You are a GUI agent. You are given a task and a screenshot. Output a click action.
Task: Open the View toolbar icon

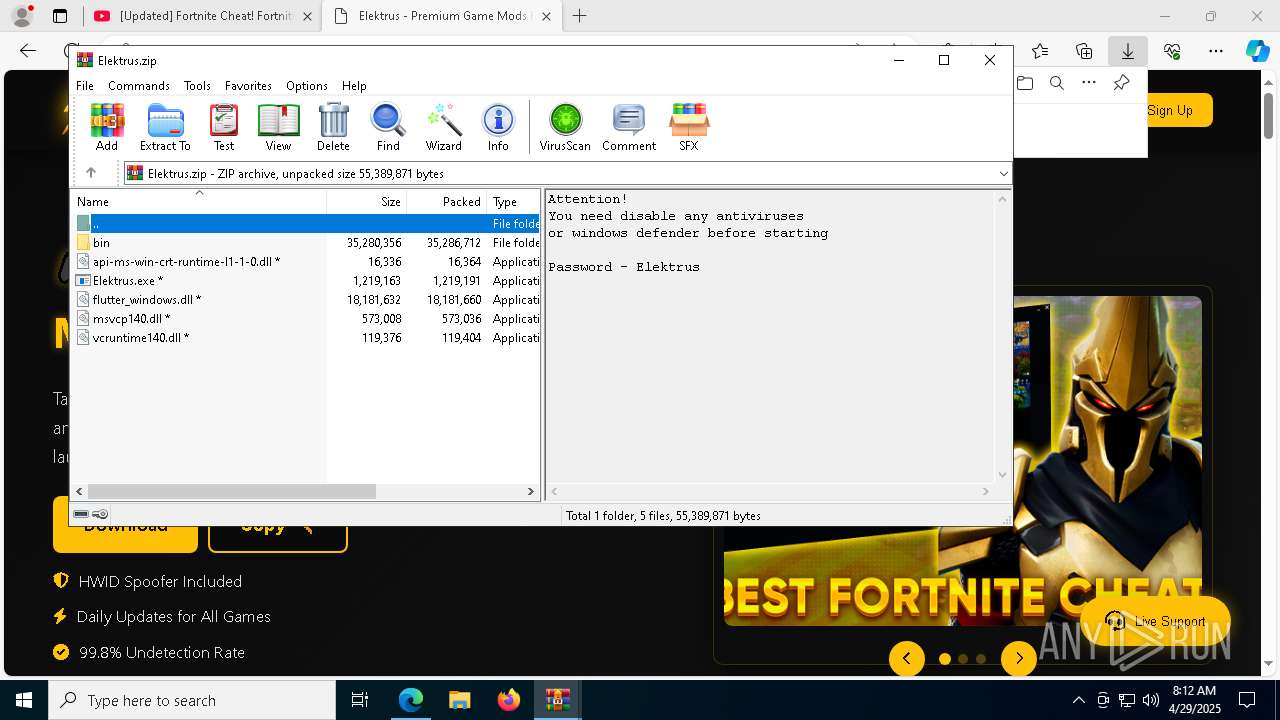point(278,127)
